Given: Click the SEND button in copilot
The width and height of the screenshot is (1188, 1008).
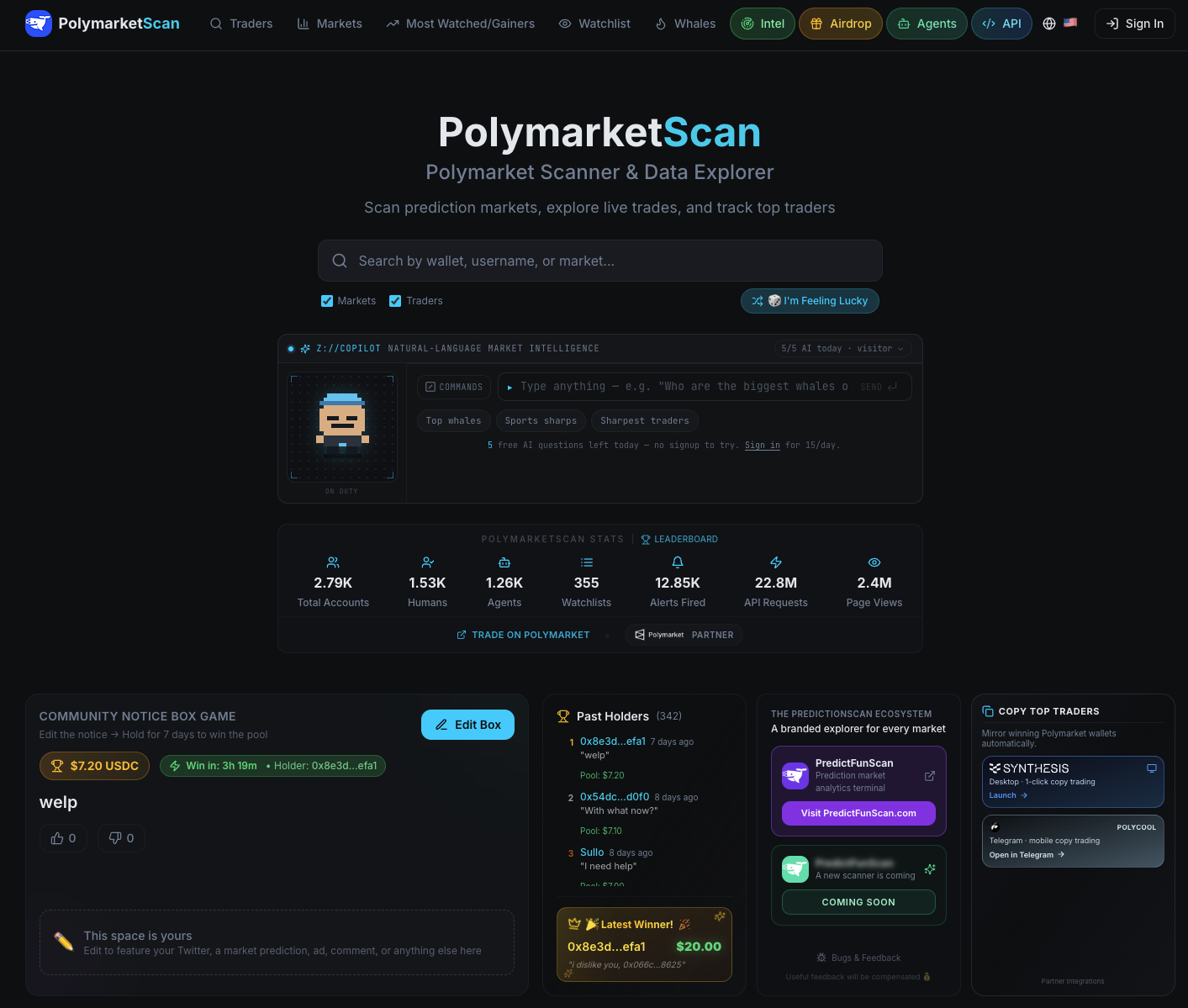Looking at the screenshot, I should click(879, 387).
